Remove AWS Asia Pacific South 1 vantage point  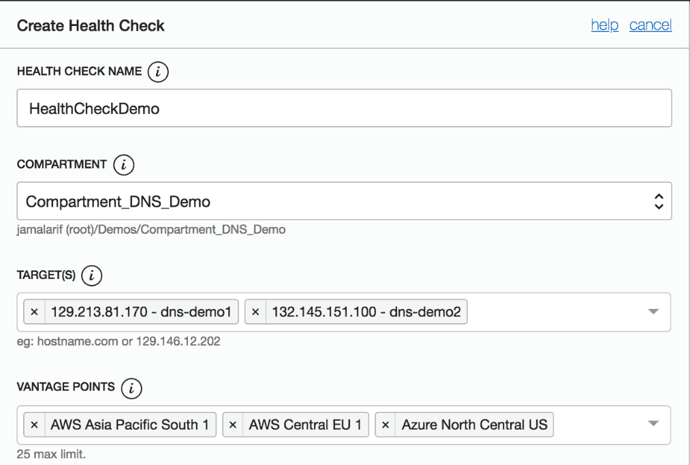pos(34,425)
